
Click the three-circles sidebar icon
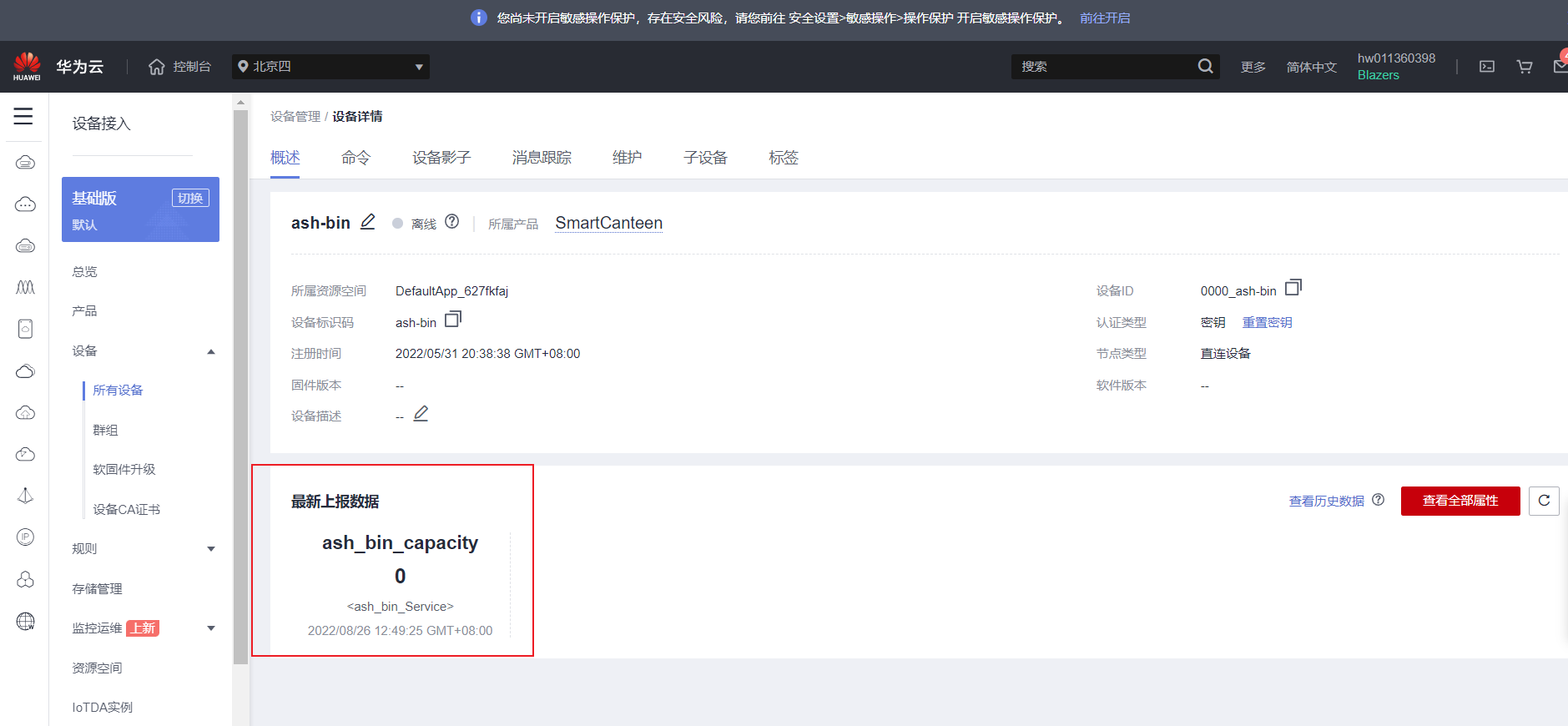[x=25, y=579]
